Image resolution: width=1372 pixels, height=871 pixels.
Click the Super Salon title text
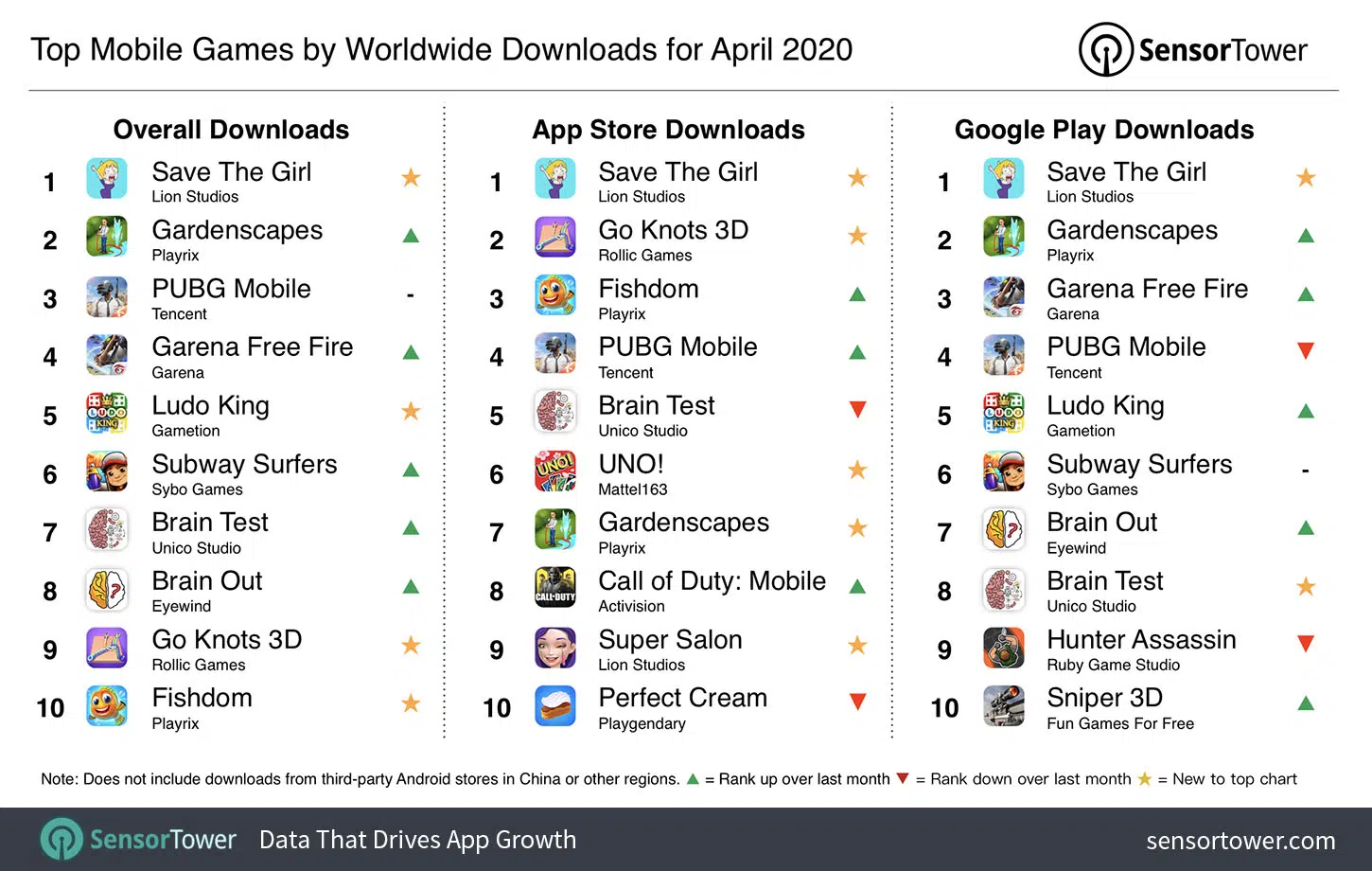670,640
